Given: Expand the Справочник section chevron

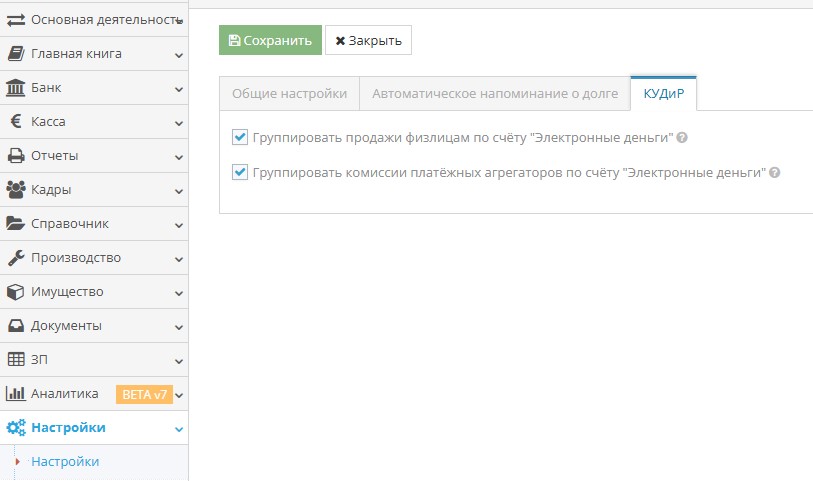Looking at the screenshot, I should click(x=179, y=224).
